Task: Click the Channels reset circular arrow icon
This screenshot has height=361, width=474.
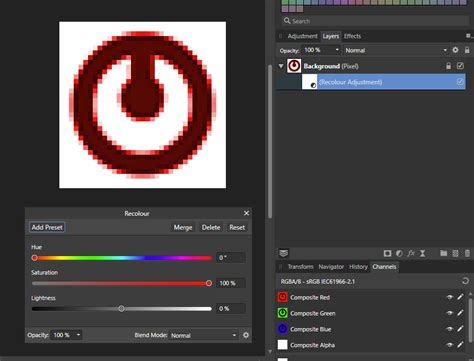Action: click(465, 281)
